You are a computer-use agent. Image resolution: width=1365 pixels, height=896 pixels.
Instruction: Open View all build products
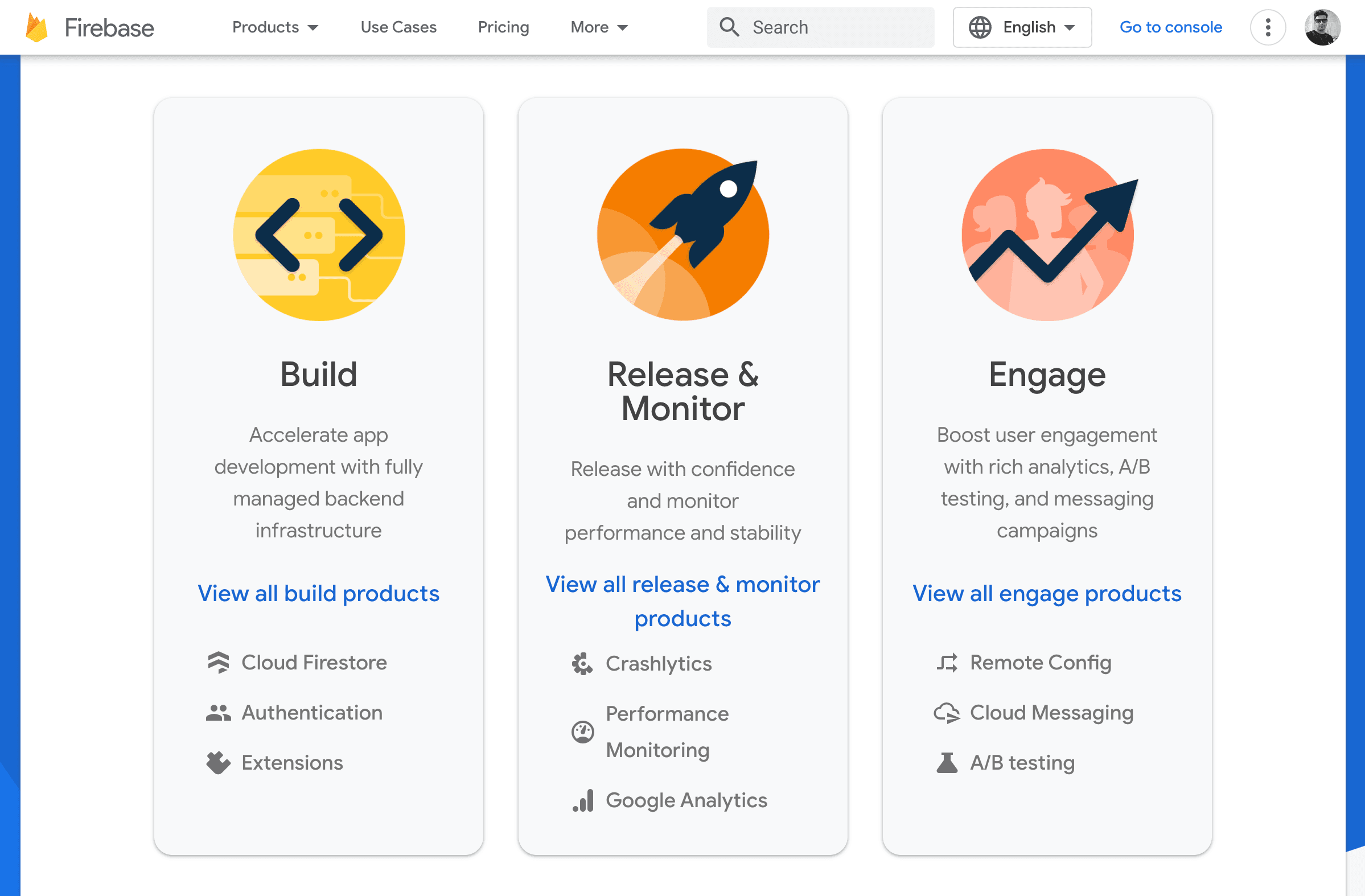319,594
